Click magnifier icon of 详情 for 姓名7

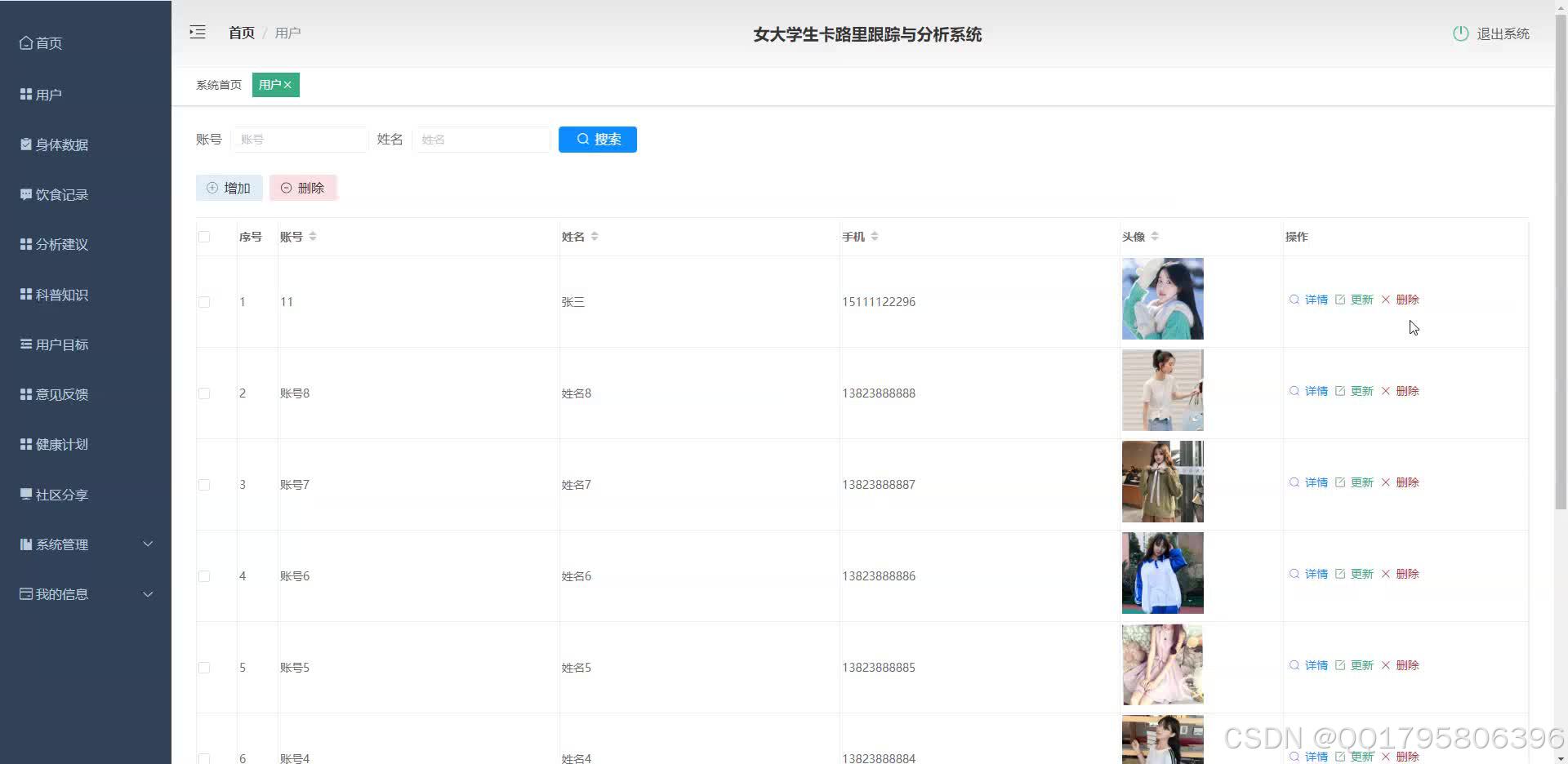[1294, 482]
